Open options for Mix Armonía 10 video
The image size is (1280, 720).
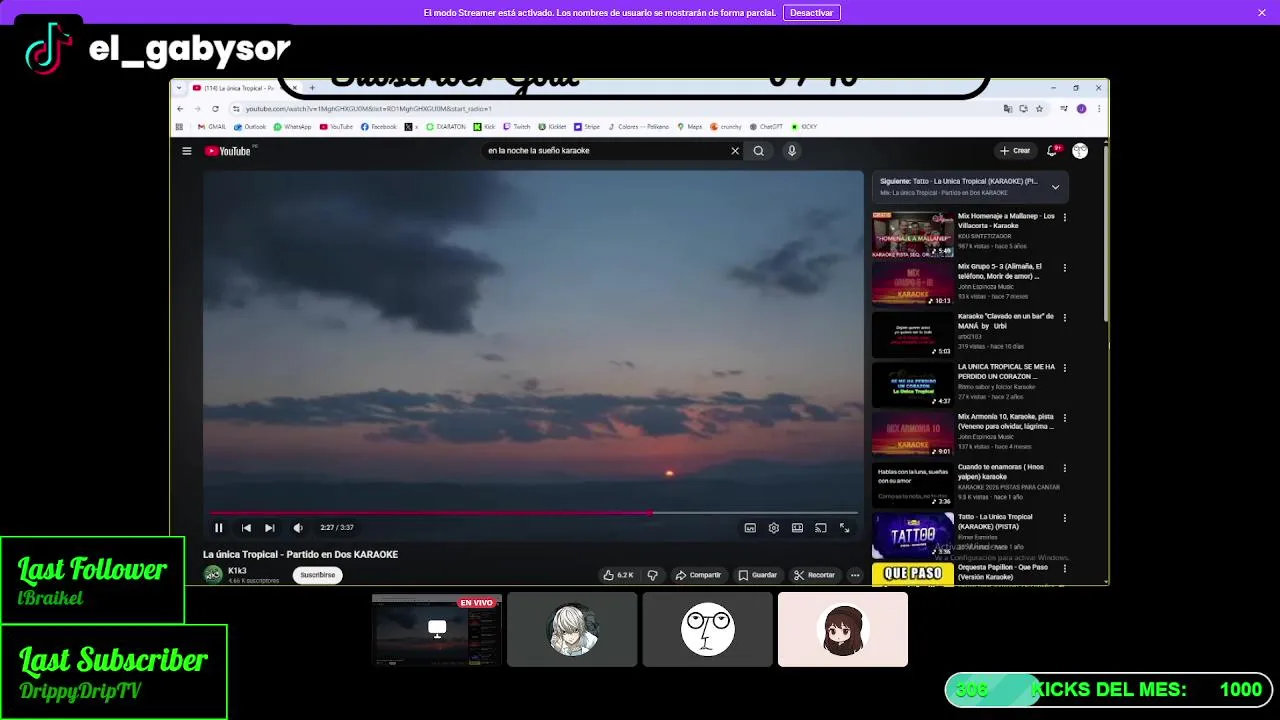(1065, 418)
